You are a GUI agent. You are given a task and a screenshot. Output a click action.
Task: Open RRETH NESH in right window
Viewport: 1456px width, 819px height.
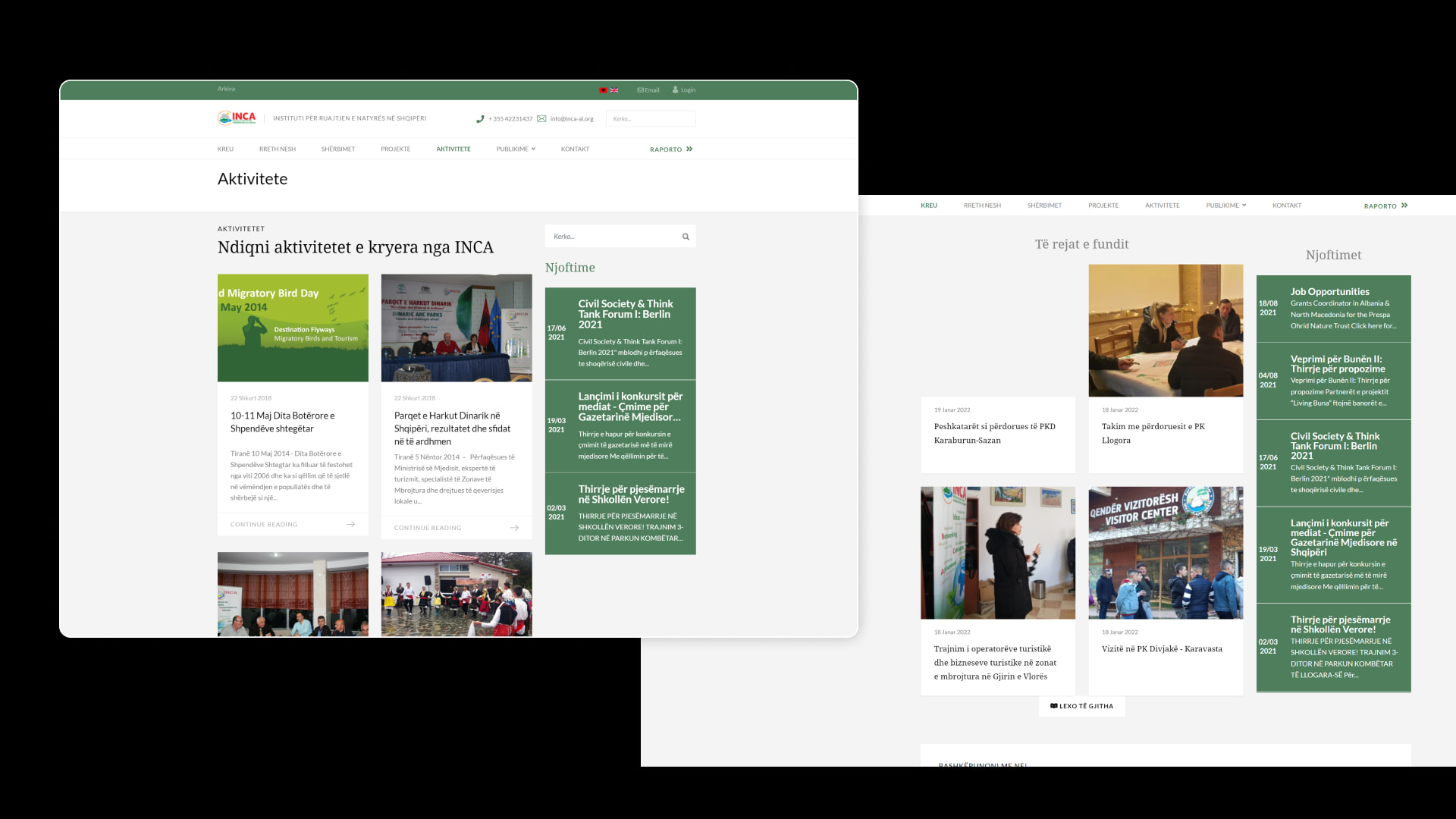click(982, 206)
